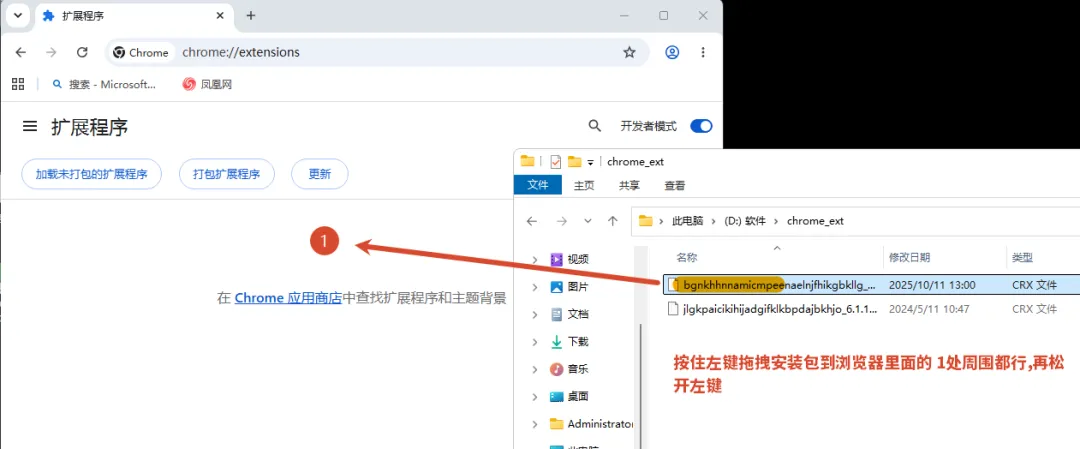Open Explorer recent locations dropdown
Screen dimensions: 1080x449
tap(588, 221)
